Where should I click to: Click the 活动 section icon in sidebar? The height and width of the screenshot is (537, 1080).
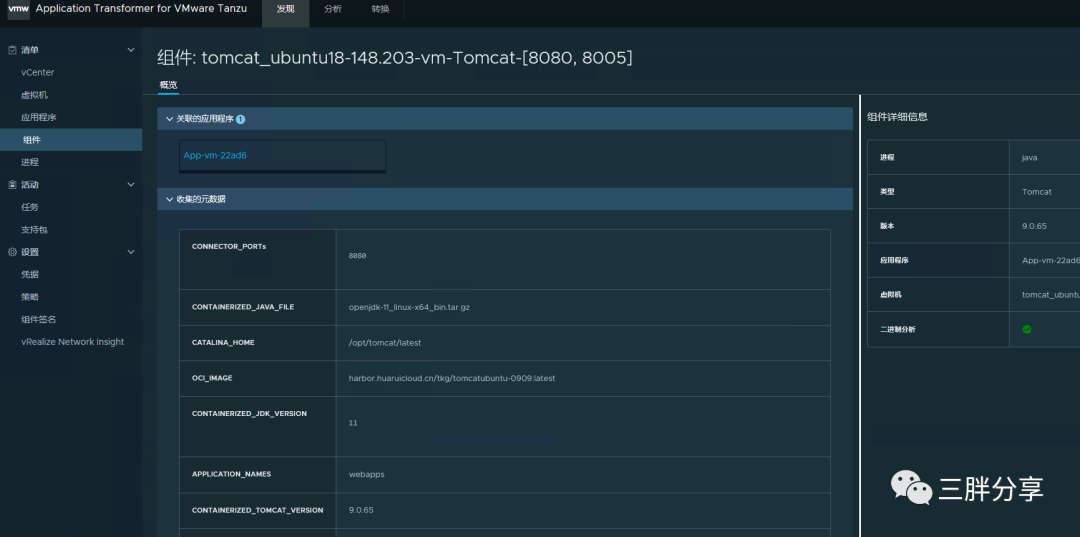[x=12, y=185]
